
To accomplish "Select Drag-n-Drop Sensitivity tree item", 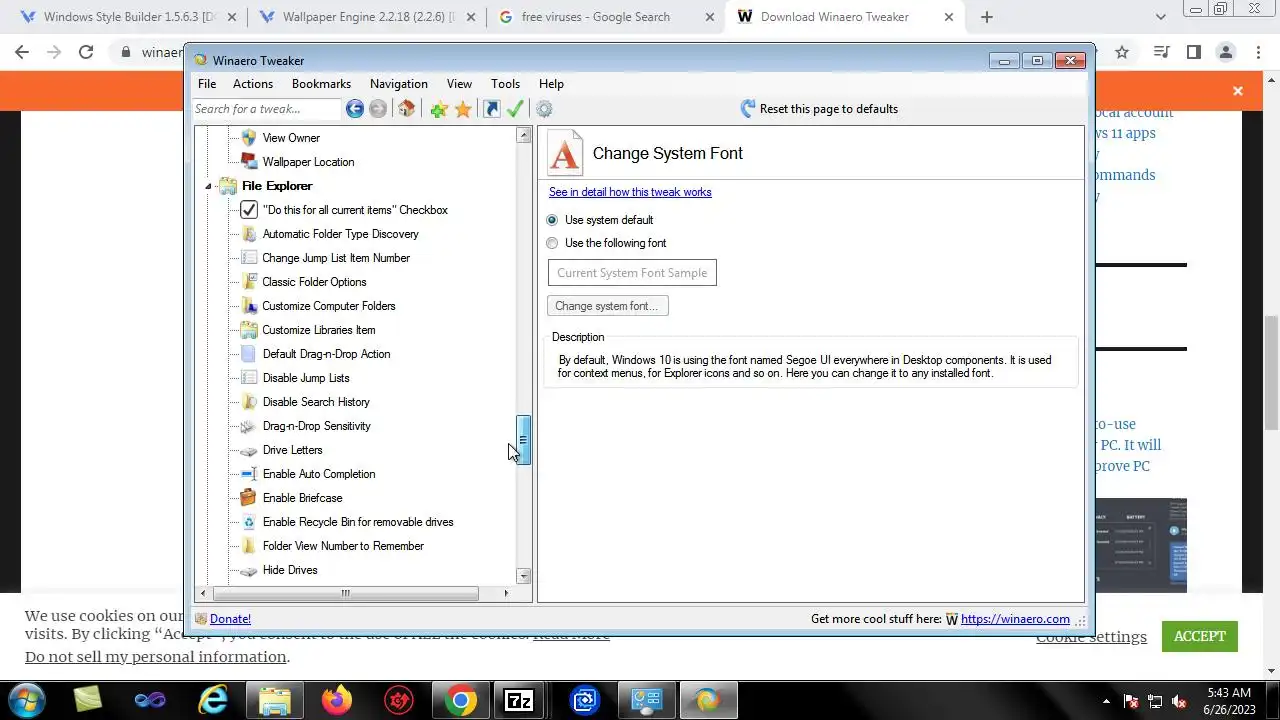I will [316, 426].
